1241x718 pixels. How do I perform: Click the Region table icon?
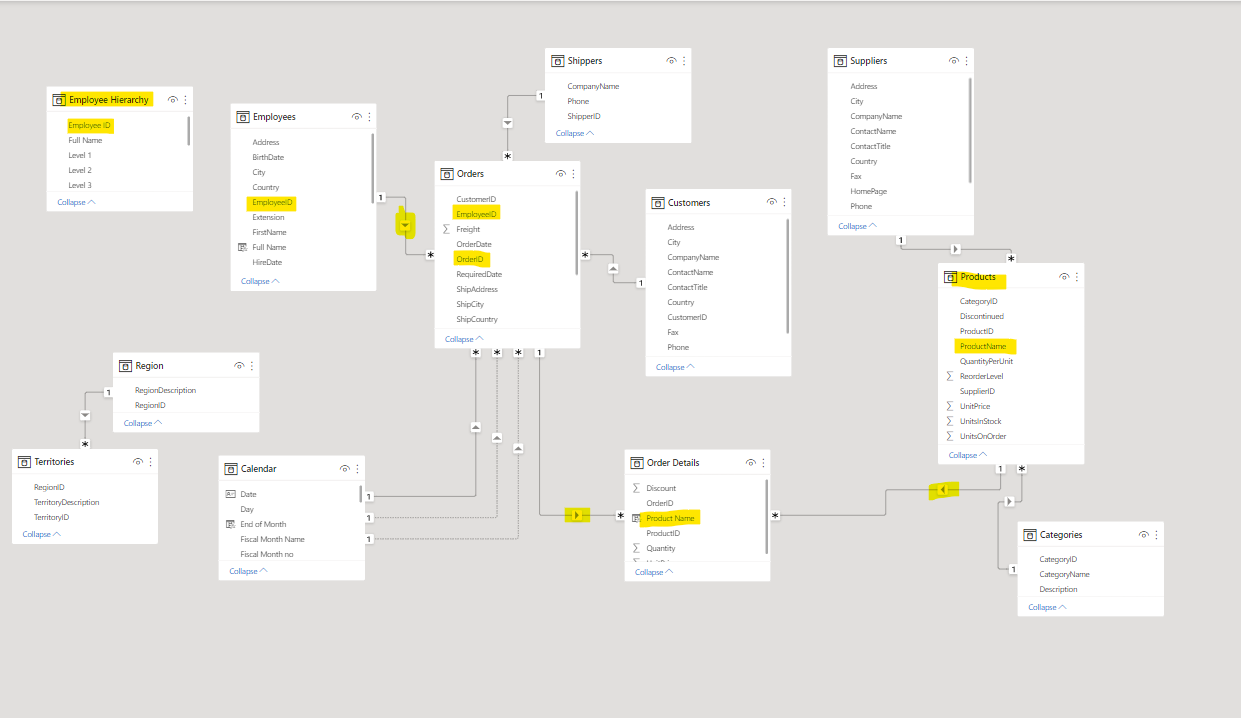click(x=125, y=366)
